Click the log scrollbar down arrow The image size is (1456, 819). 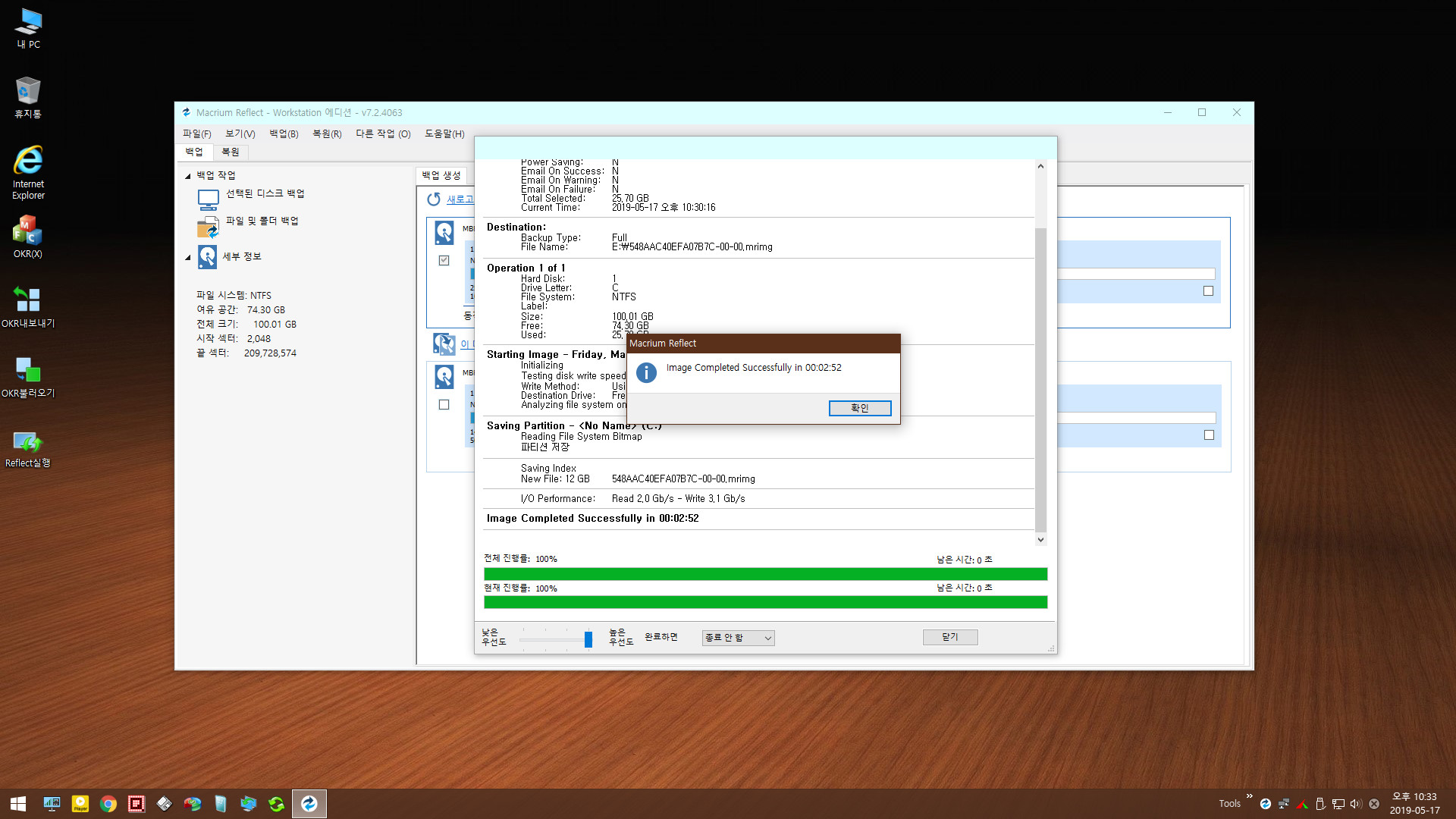[1040, 540]
